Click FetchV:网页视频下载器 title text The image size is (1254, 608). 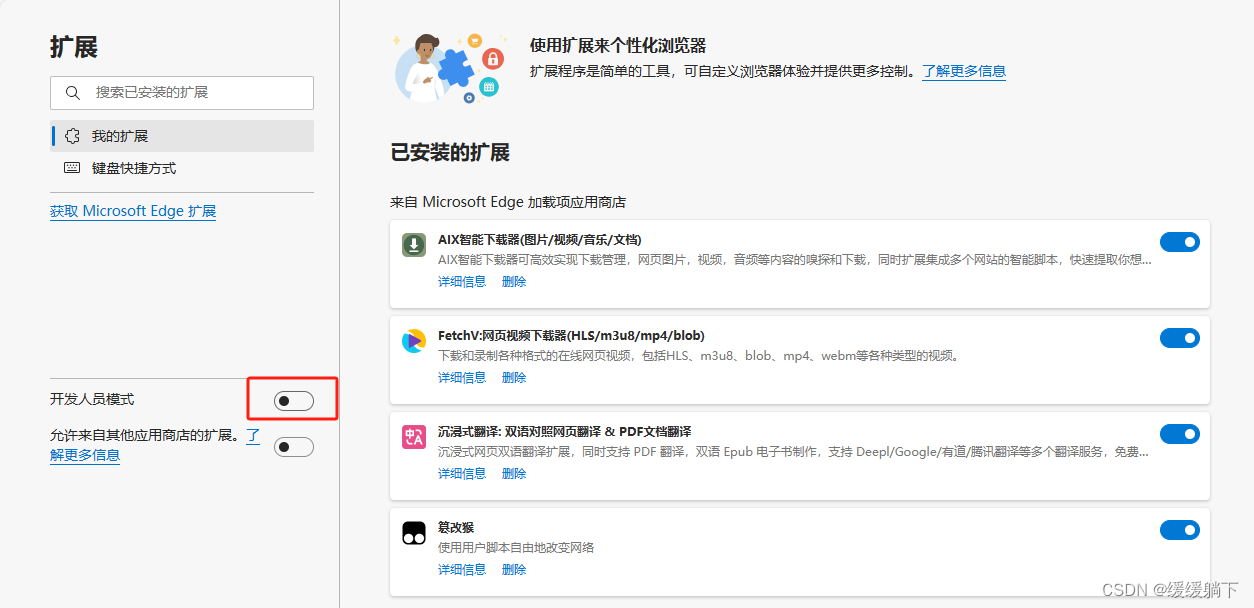point(571,336)
